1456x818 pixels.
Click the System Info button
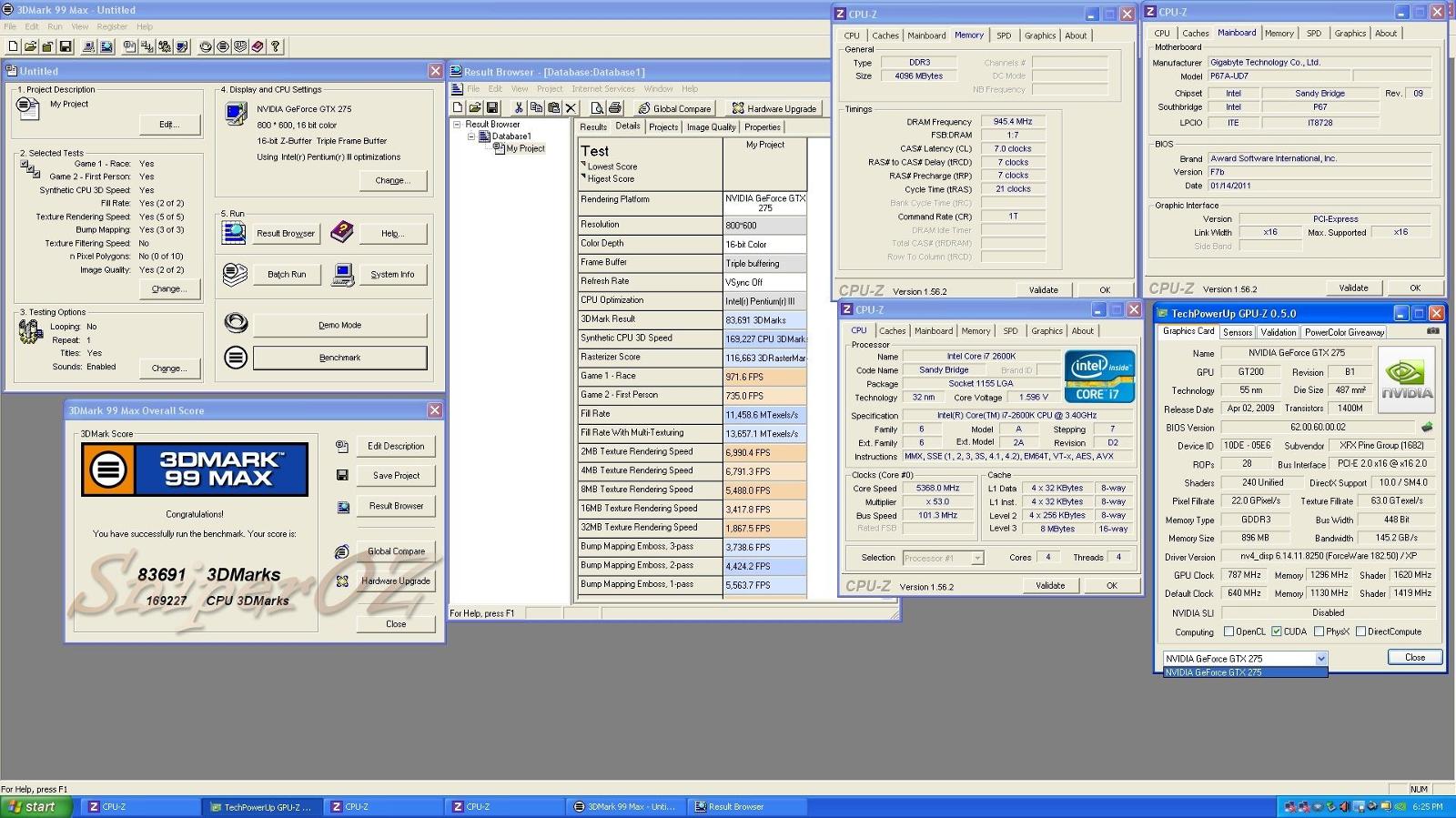coord(392,274)
